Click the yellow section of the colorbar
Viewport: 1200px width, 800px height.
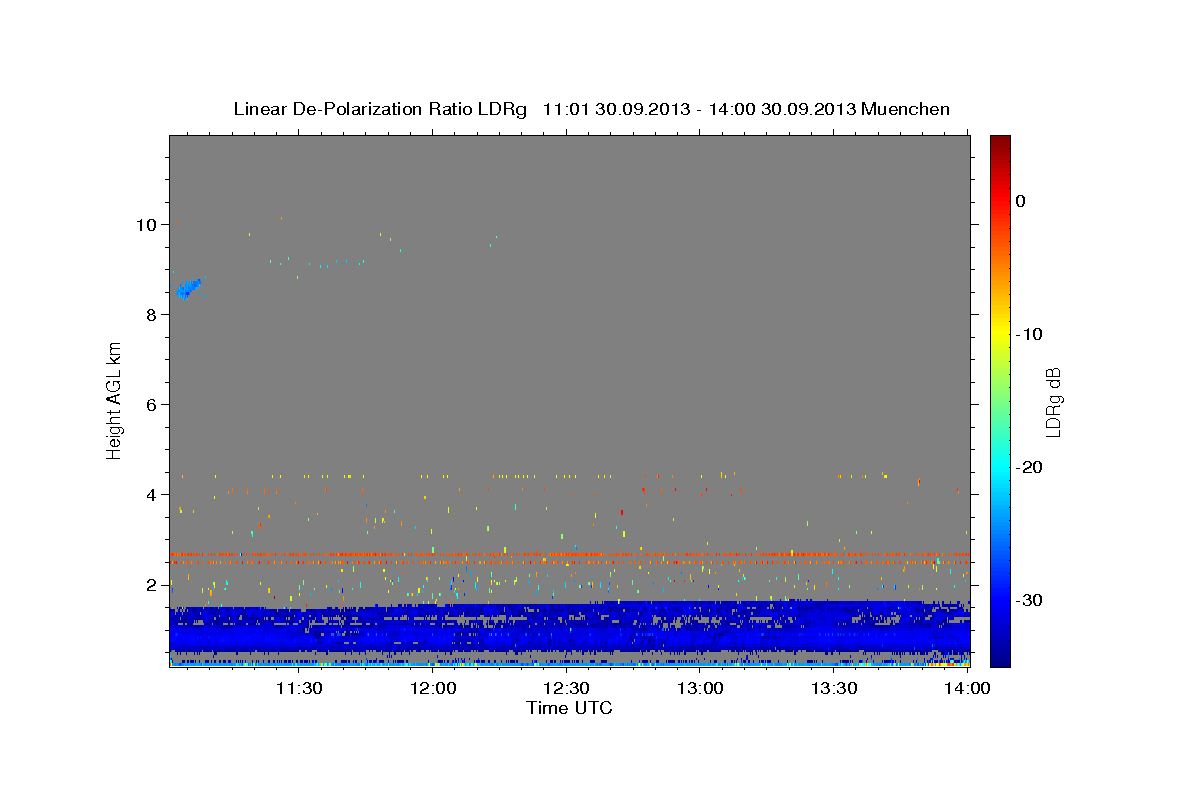click(x=1000, y=334)
